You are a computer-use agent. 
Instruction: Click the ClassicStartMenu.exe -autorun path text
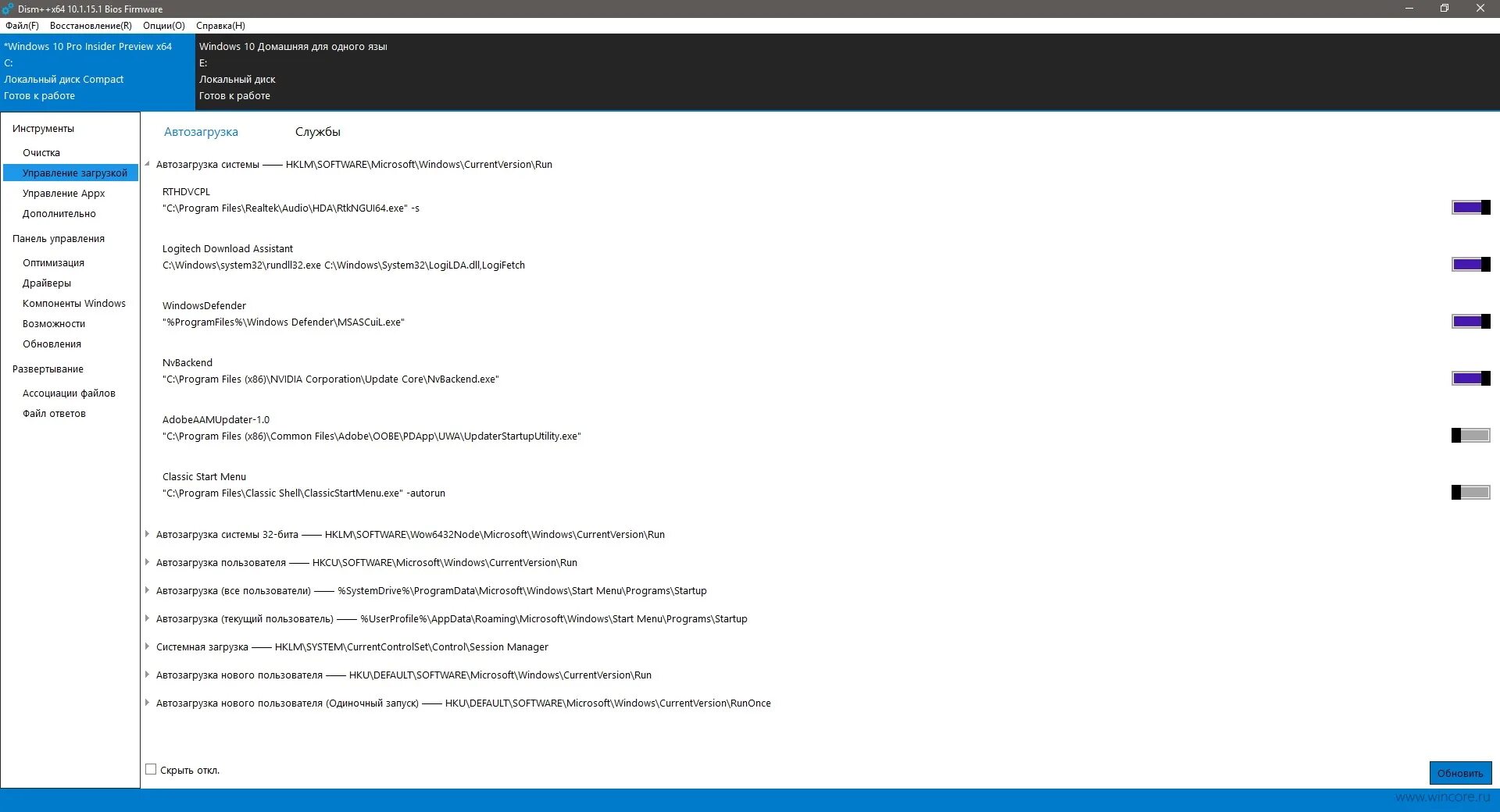point(304,493)
